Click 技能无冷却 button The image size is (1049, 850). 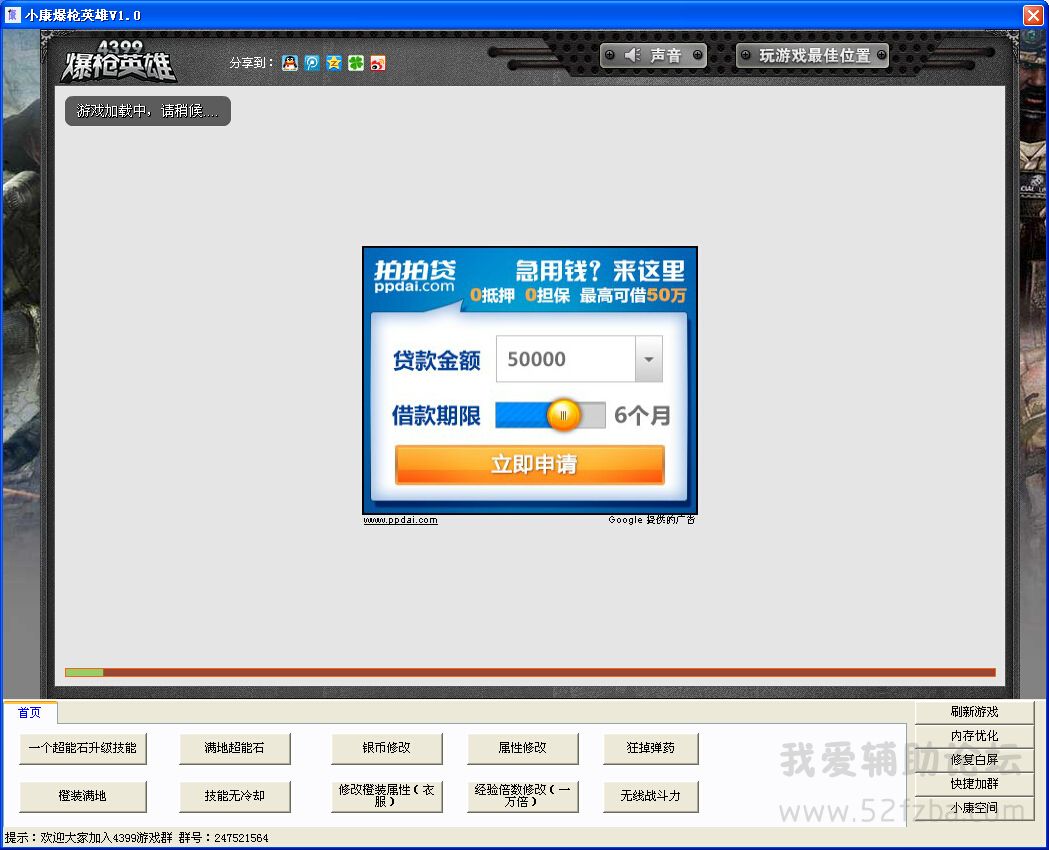(x=235, y=796)
